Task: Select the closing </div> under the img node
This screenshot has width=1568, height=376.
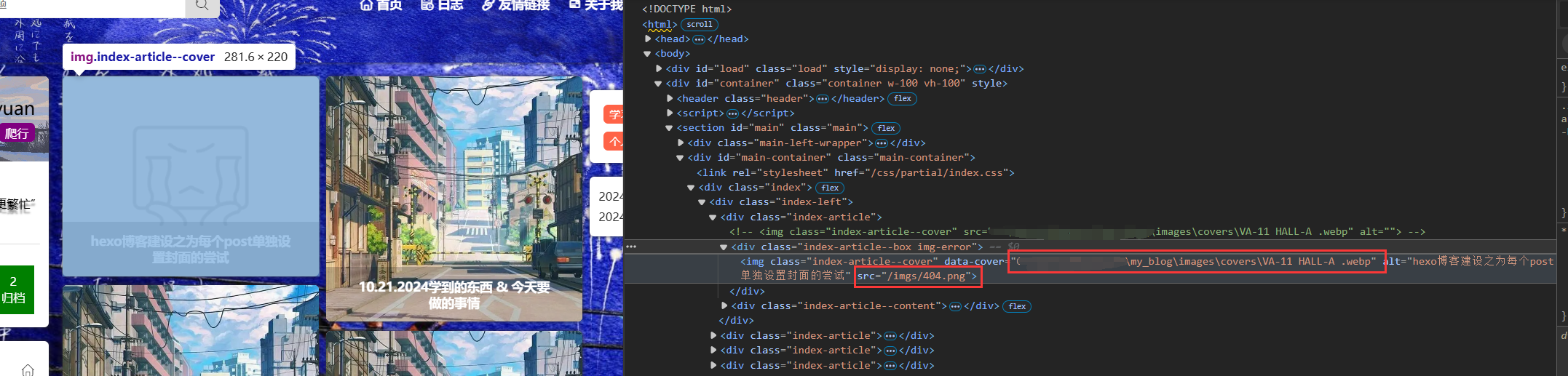Action: (747, 291)
